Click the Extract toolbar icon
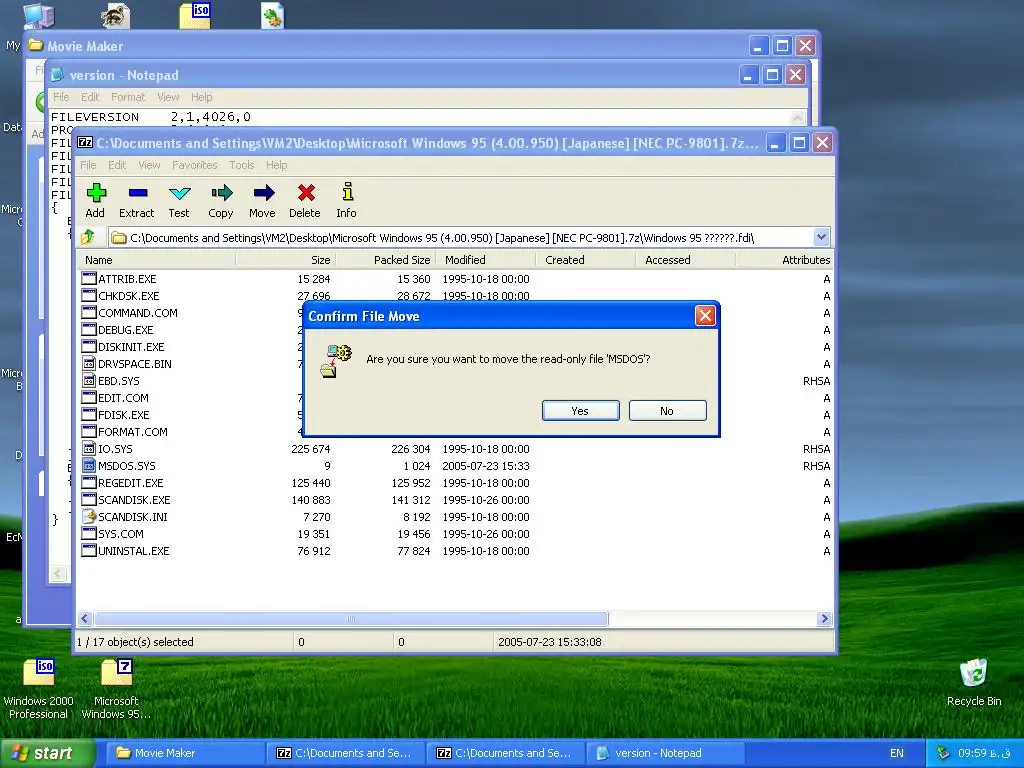This screenshot has width=1024, height=768. [137, 193]
